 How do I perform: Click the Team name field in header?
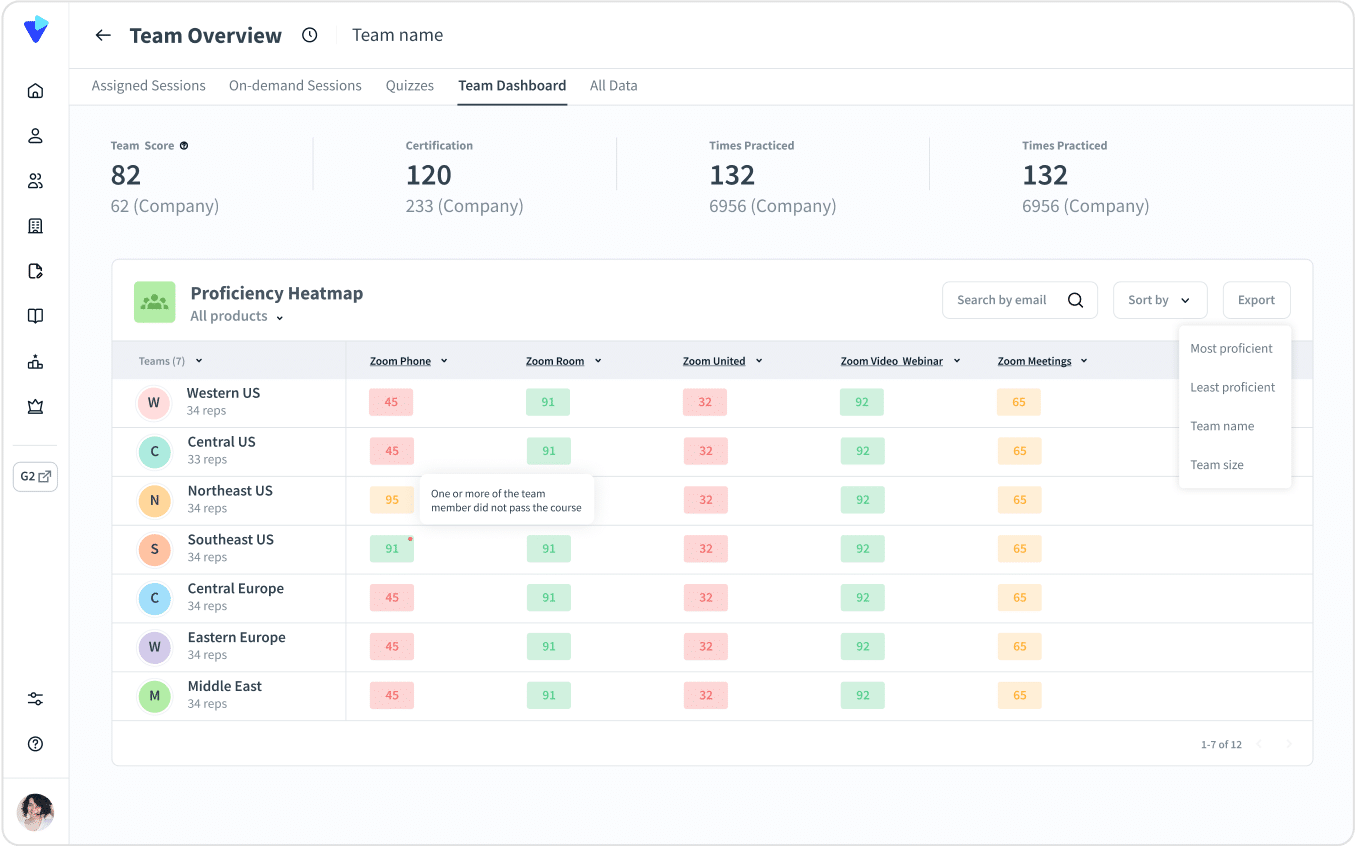(x=397, y=35)
